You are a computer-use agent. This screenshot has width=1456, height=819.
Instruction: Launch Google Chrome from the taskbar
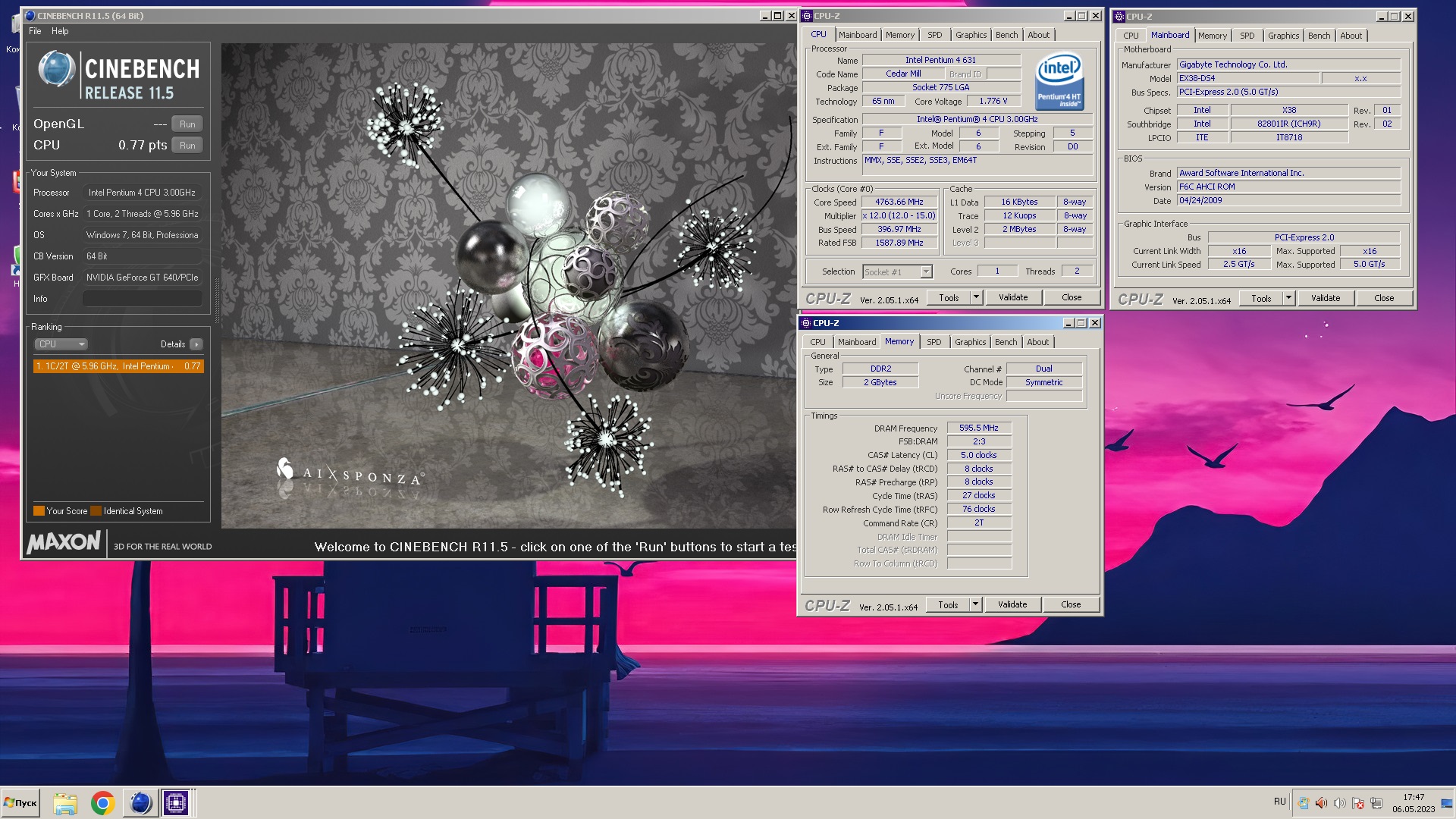click(102, 803)
